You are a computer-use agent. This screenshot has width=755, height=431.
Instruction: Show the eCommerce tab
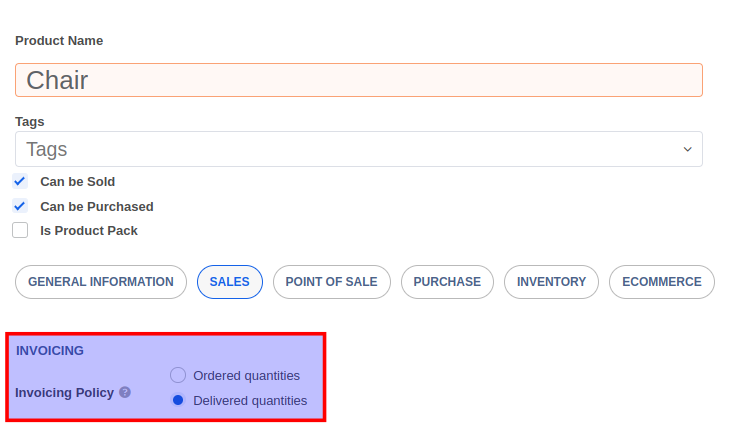point(661,282)
